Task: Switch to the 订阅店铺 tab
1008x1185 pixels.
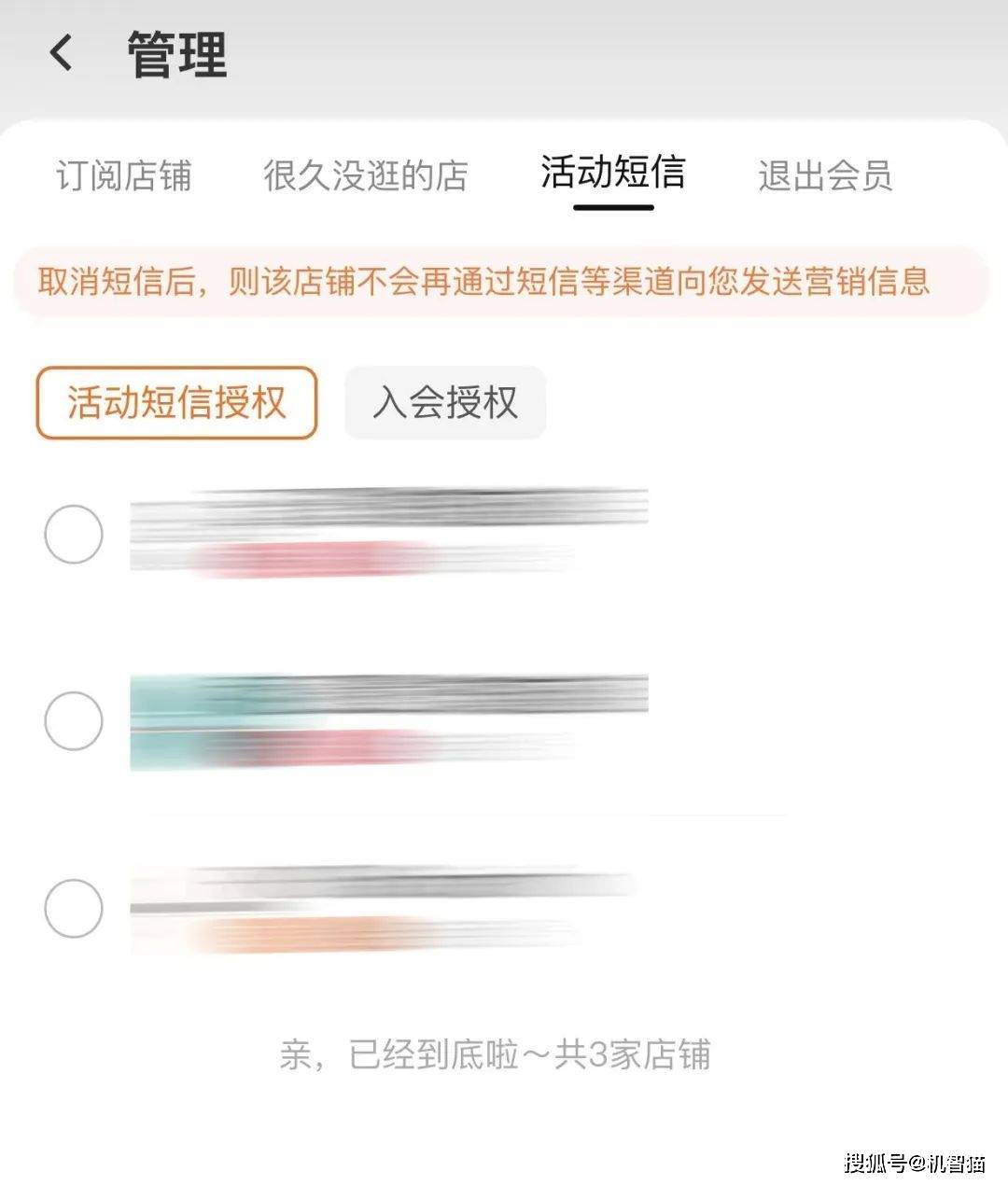Action: tap(124, 175)
